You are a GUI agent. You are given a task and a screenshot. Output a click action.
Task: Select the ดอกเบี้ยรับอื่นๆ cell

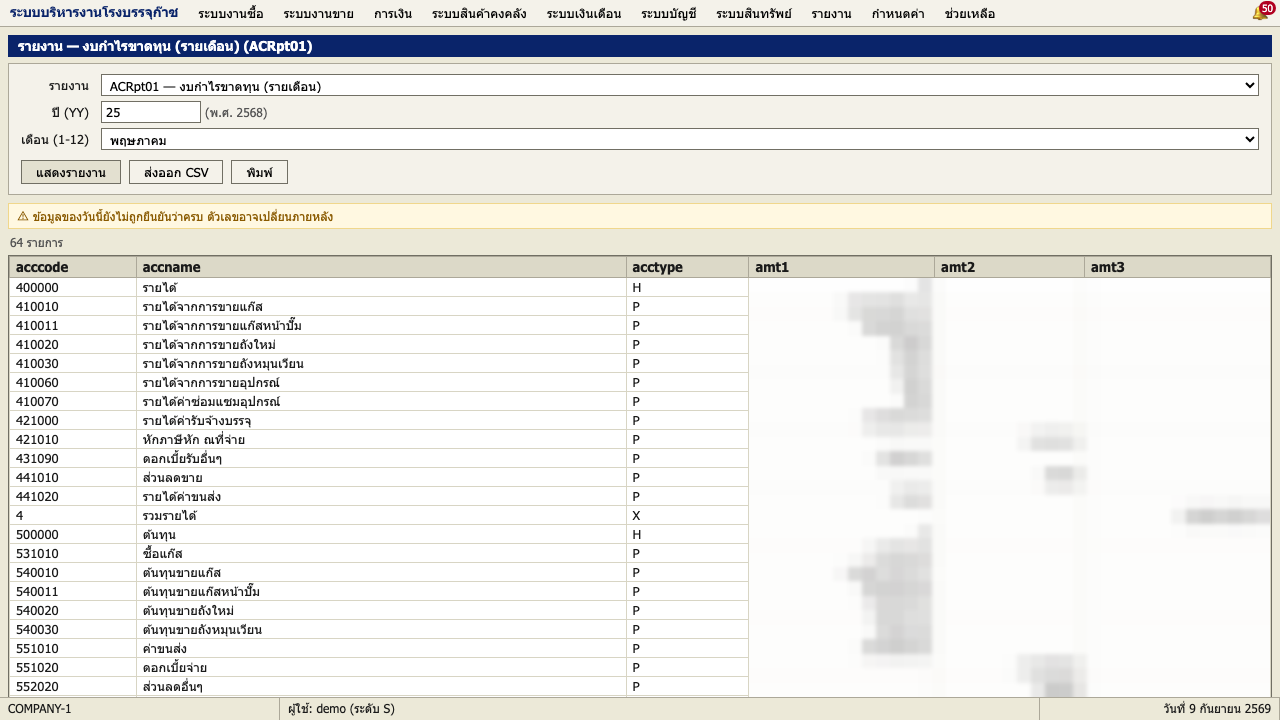pyautogui.click(x=381, y=458)
